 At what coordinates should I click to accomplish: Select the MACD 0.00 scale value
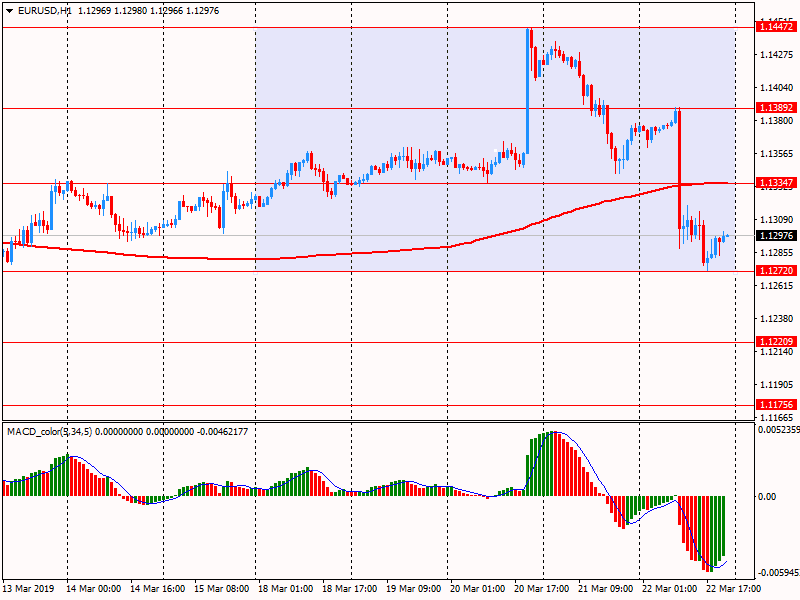tap(767, 496)
